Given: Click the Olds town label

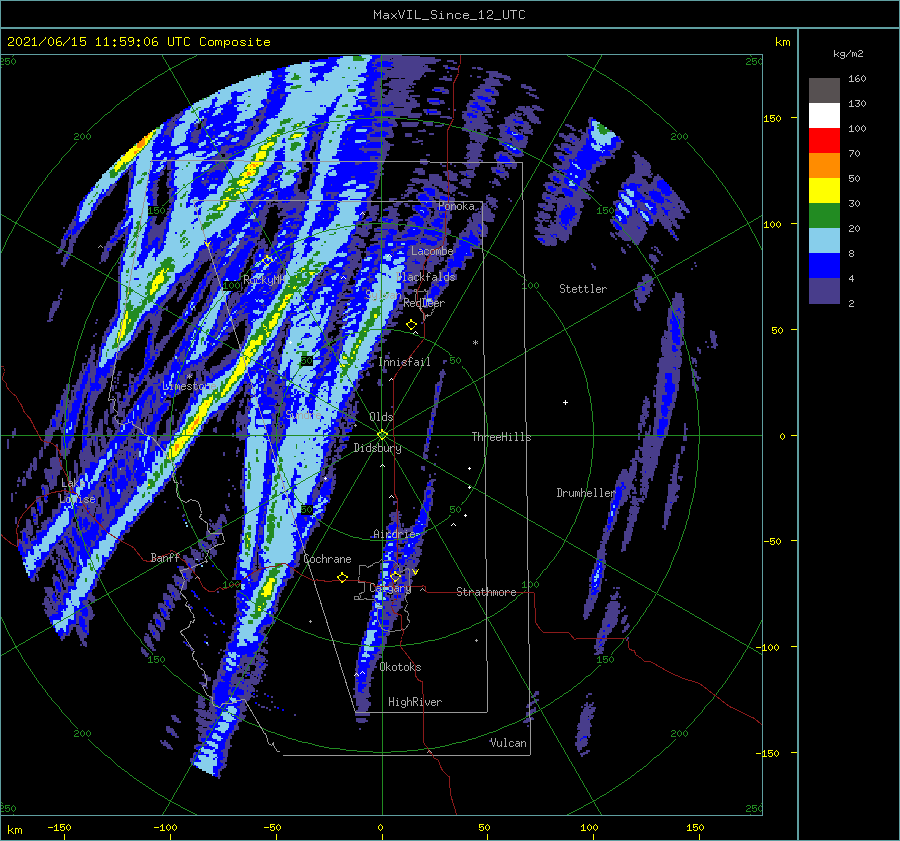Looking at the screenshot, I should [x=381, y=417].
